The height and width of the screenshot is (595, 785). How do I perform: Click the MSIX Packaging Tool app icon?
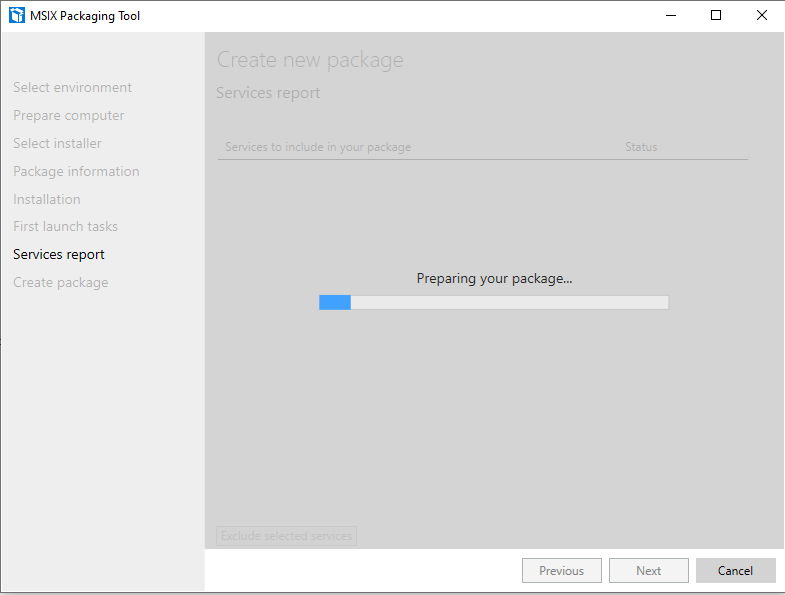click(x=16, y=15)
